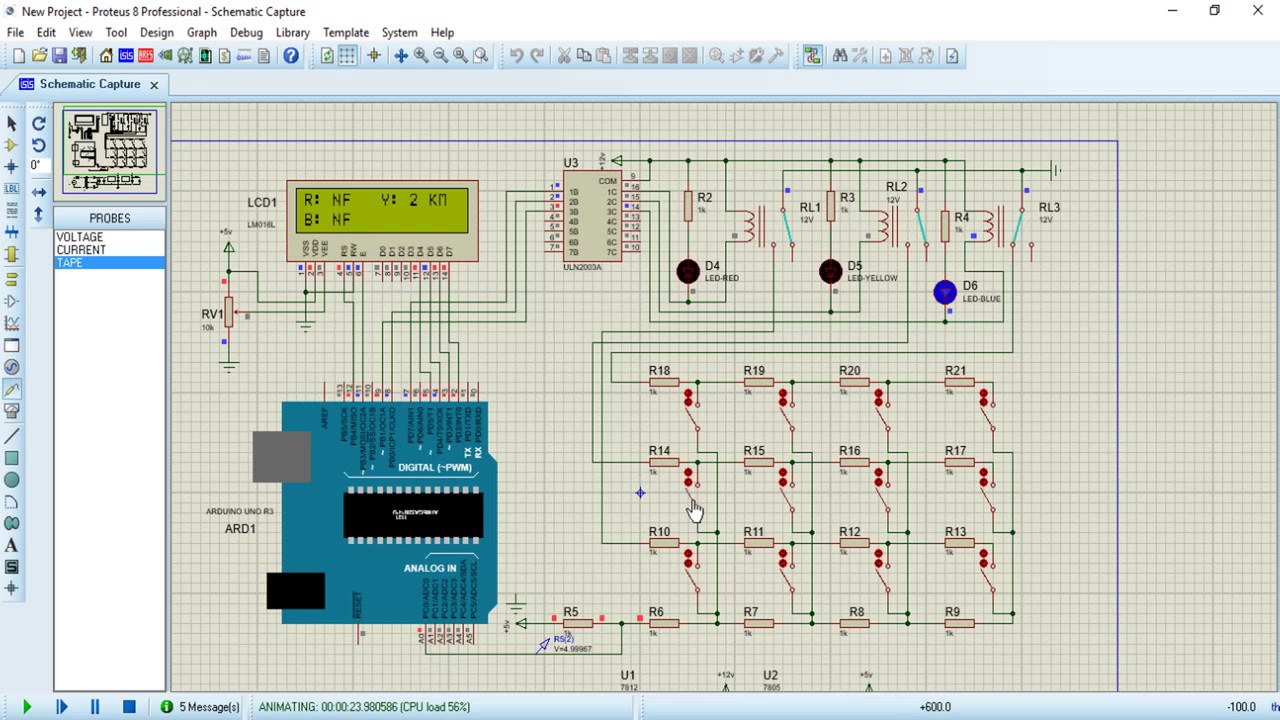Toggle X-mirror horizontal flip button
Screen dimensions: 1280x720
tap(39, 191)
